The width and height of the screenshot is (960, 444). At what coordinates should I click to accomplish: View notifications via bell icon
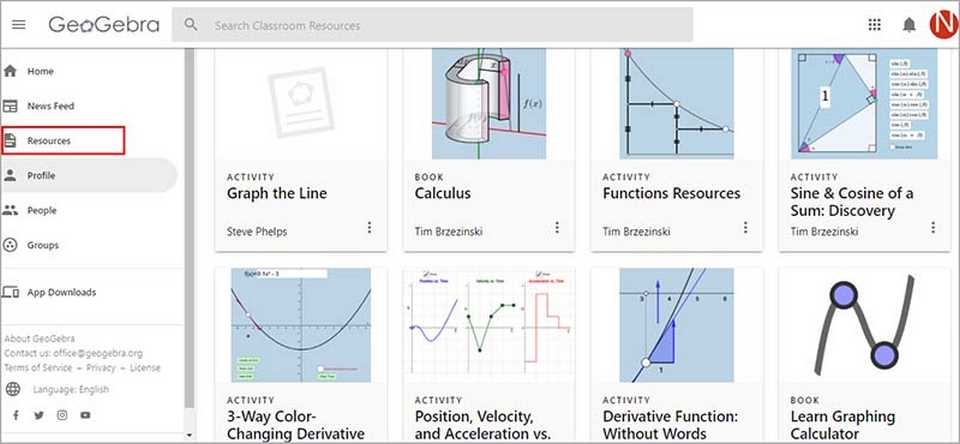click(909, 25)
